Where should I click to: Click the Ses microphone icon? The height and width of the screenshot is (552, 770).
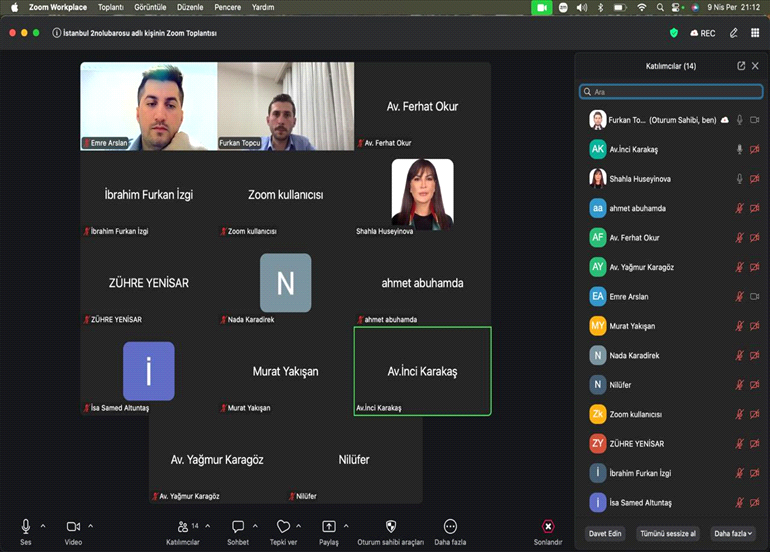click(x=26, y=526)
